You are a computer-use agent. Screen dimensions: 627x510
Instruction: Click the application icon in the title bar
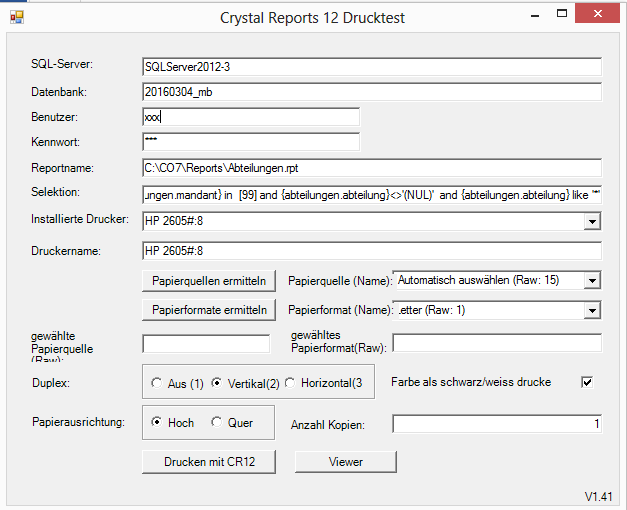click(x=16, y=17)
